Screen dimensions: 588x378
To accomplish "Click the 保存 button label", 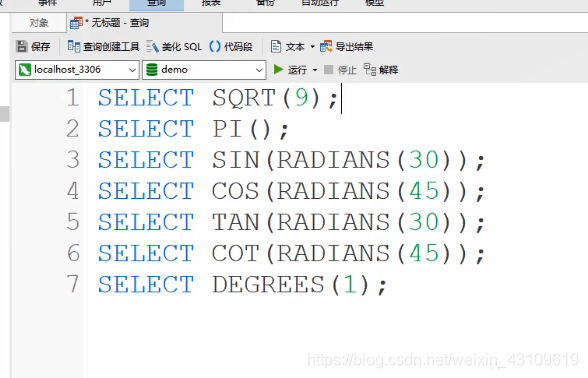I will coord(40,47).
